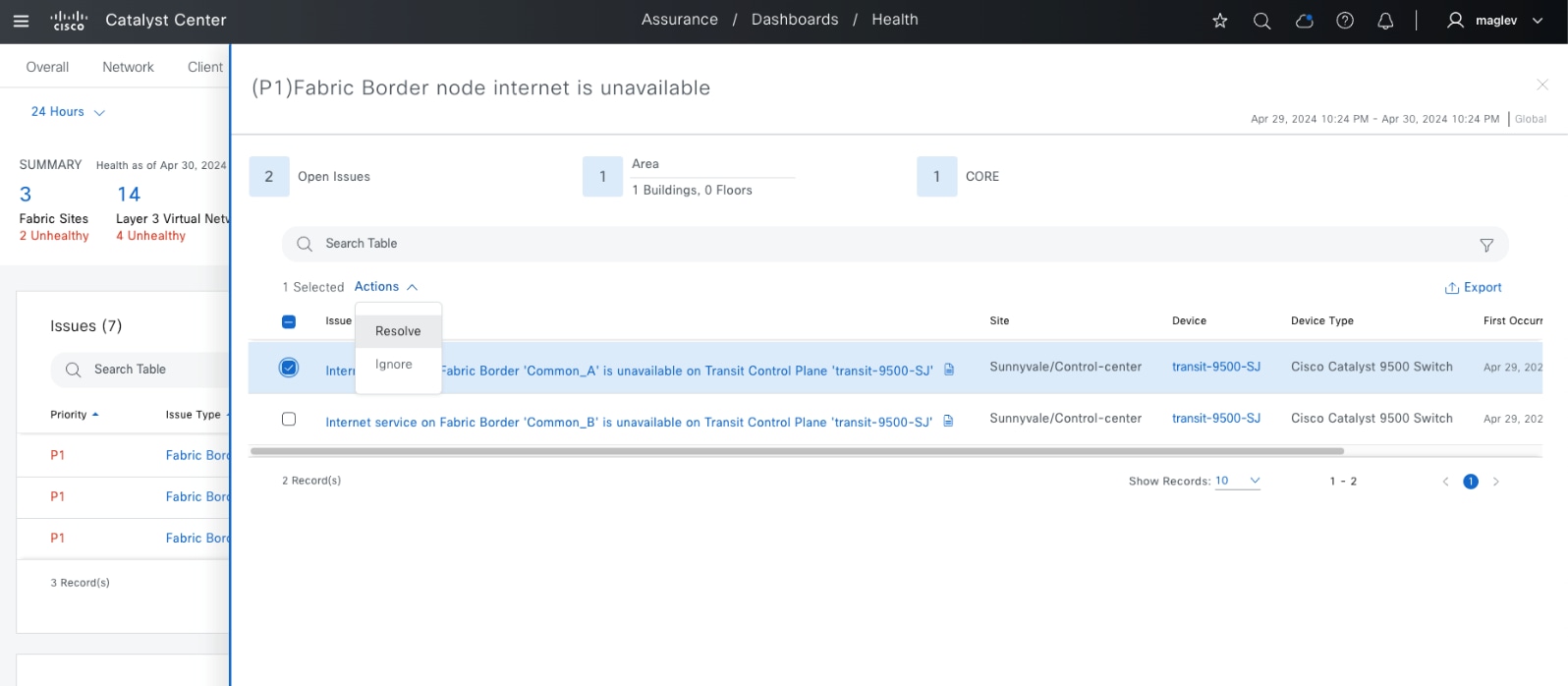Expand the 24 Hours time range
Viewport: 1568px width, 686px height.
pyautogui.click(x=68, y=112)
